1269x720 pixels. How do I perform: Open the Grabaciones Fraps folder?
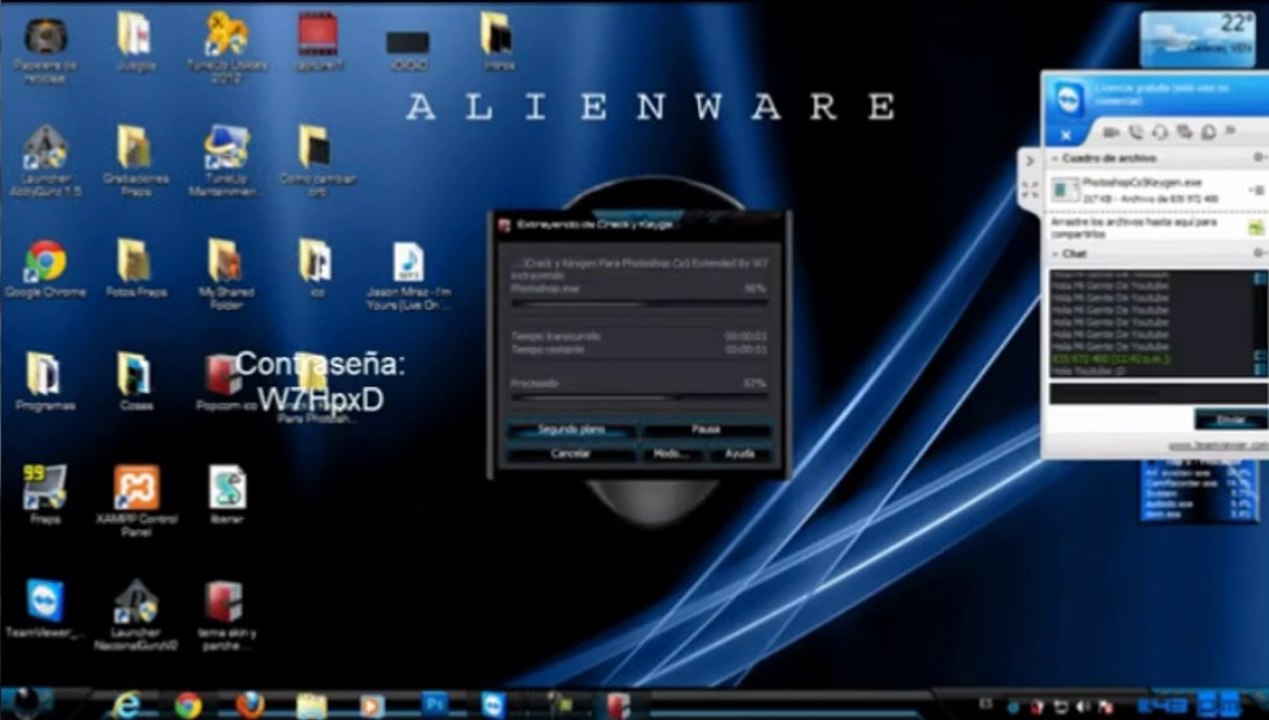pos(135,160)
